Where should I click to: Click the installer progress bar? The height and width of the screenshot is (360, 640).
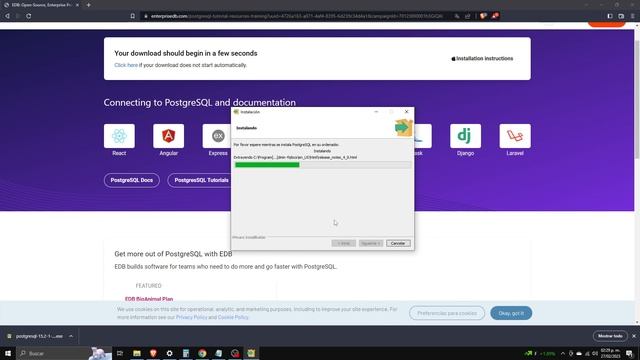[322, 165]
